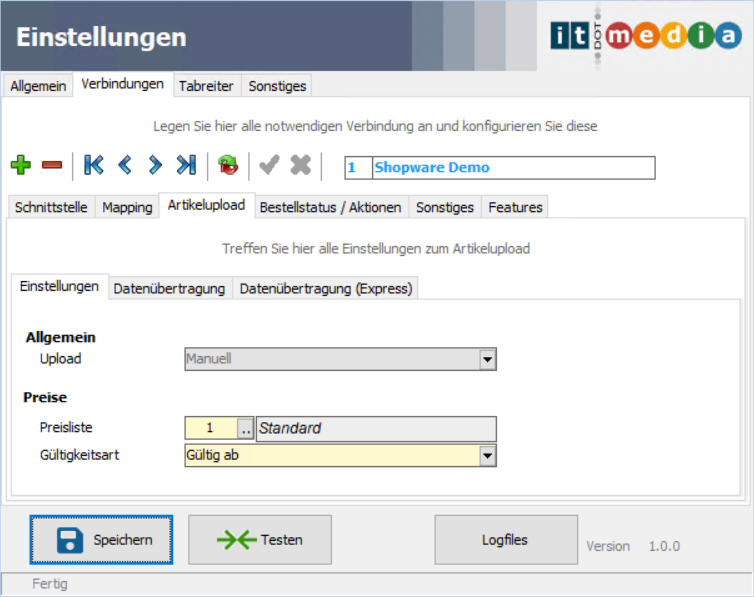Open the Logfiles button
Image resolution: width=754 pixels, height=597 pixels.
coord(505,540)
